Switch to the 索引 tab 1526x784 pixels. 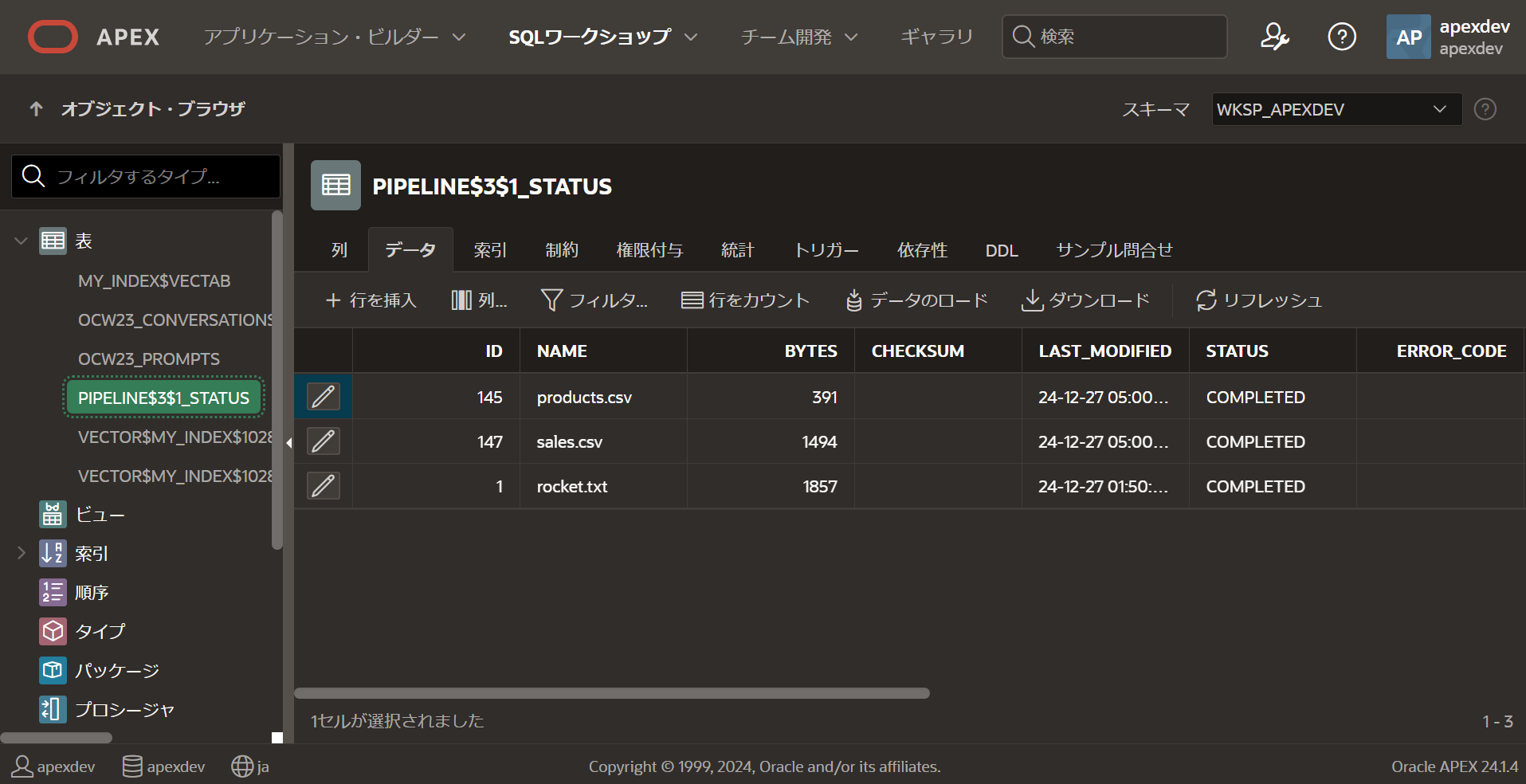point(490,250)
